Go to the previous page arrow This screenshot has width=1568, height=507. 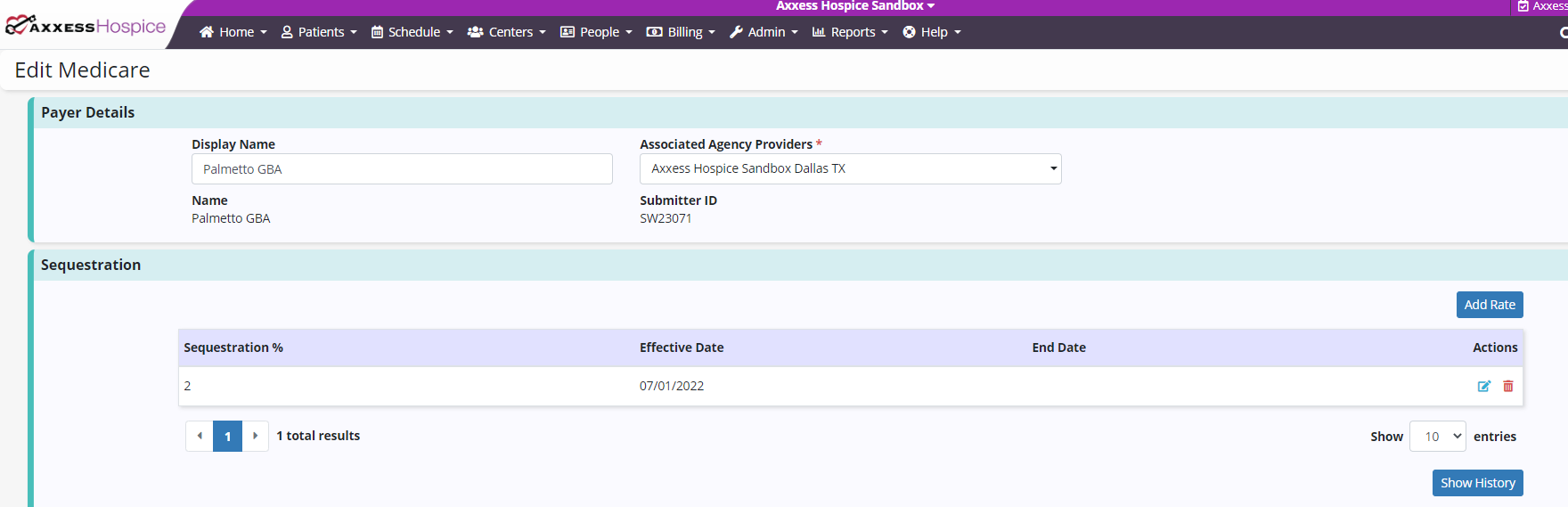tap(200, 436)
